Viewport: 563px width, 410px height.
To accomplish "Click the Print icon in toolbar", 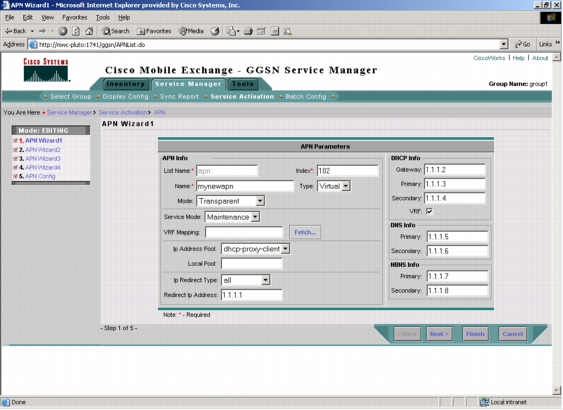I will [248, 31].
